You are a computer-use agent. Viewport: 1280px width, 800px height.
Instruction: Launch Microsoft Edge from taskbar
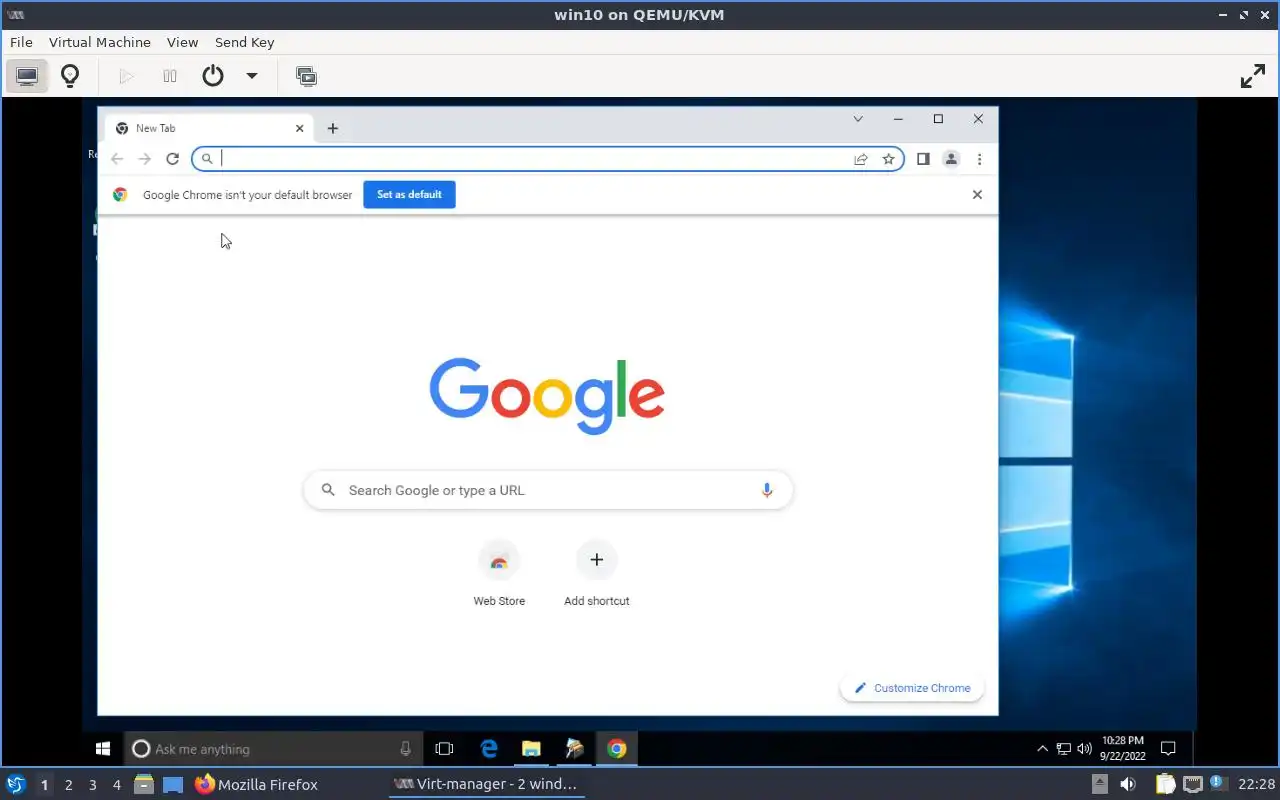pos(489,748)
